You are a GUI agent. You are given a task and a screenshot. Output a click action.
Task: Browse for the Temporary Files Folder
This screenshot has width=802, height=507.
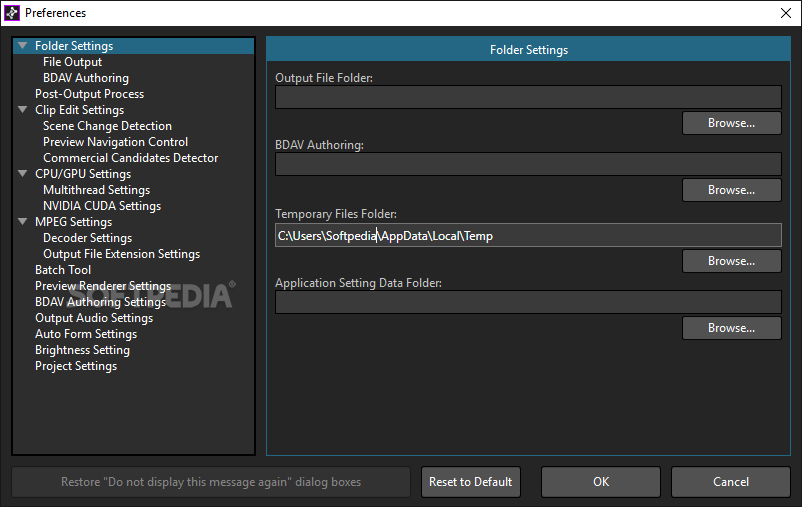pos(731,261)
